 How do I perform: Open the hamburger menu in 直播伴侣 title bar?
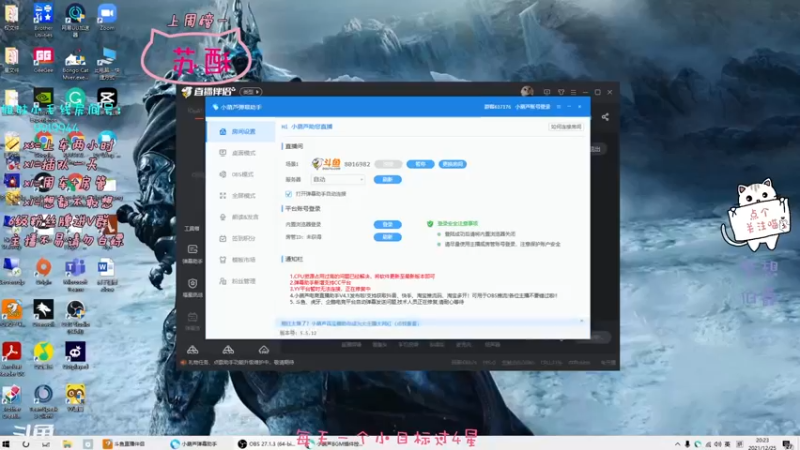coord(573,92)
